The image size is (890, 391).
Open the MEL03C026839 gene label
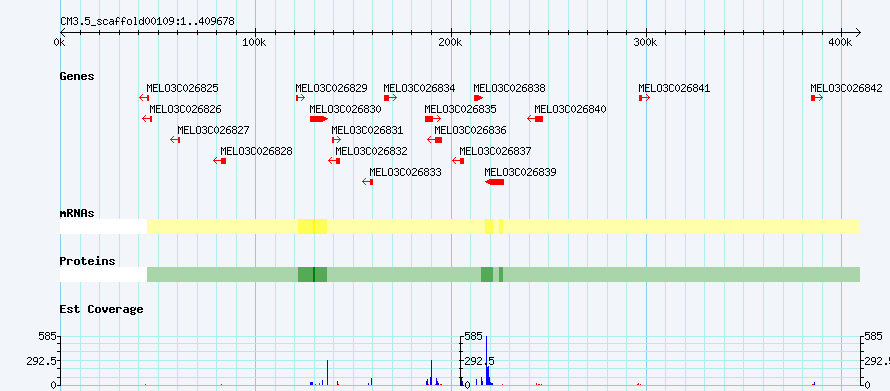click(520, 172)
